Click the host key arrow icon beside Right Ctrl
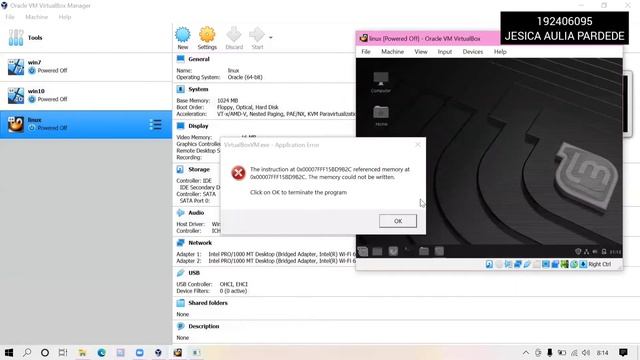 [x=583, y=264]
